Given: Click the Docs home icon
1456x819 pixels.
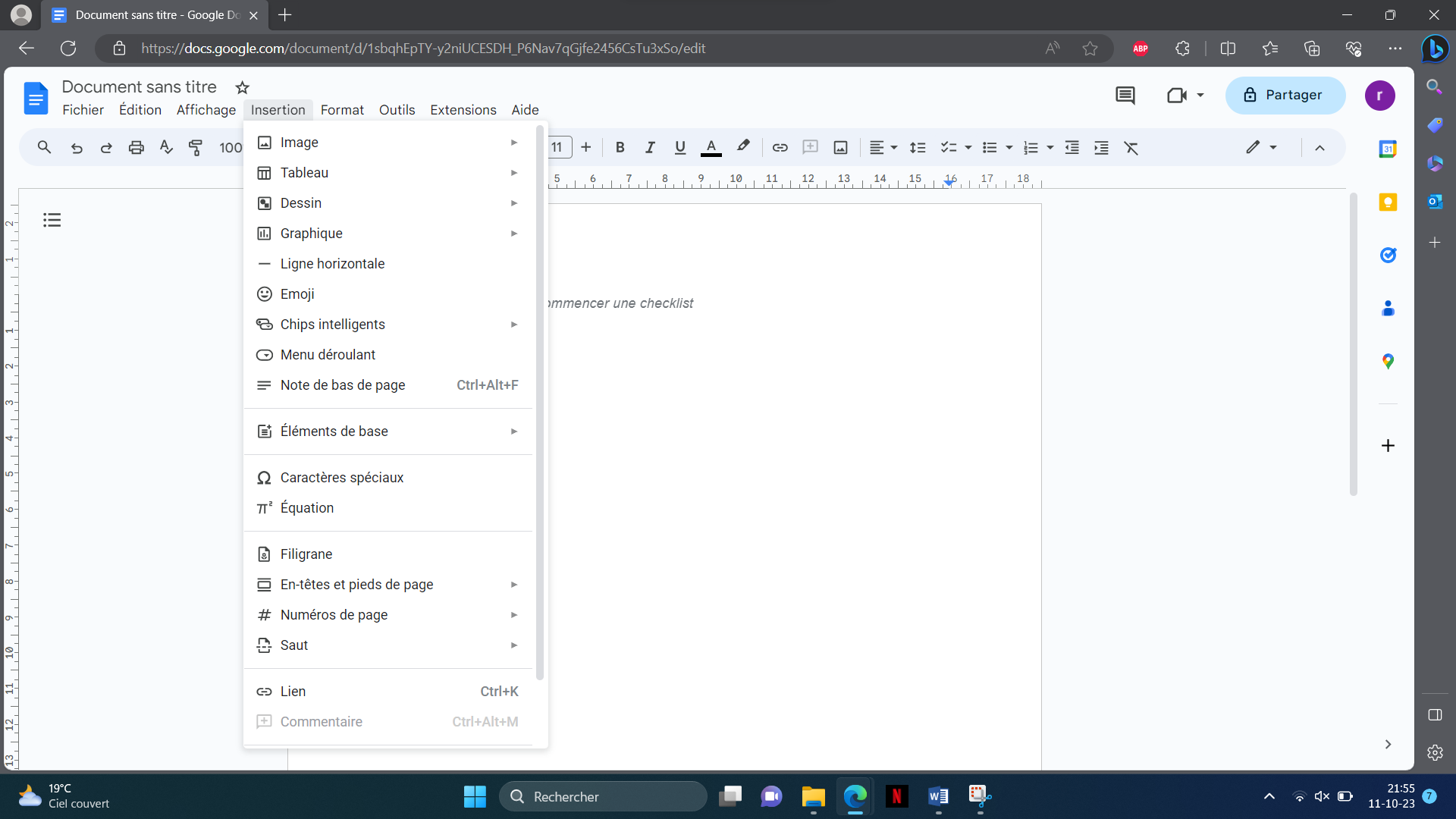Looking at the screenshot, I should [36, 98].
